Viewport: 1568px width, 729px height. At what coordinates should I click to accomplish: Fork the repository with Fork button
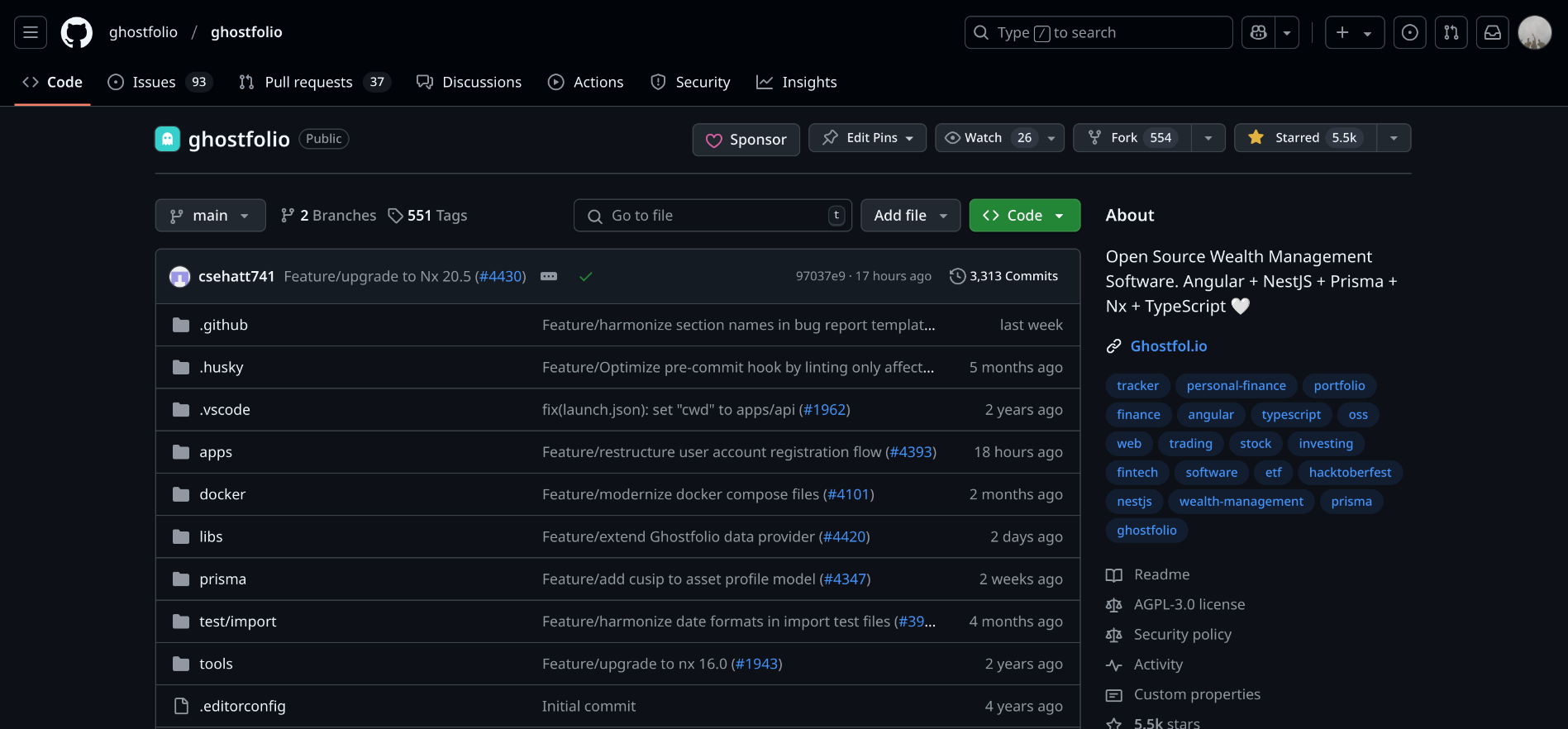1132,138
